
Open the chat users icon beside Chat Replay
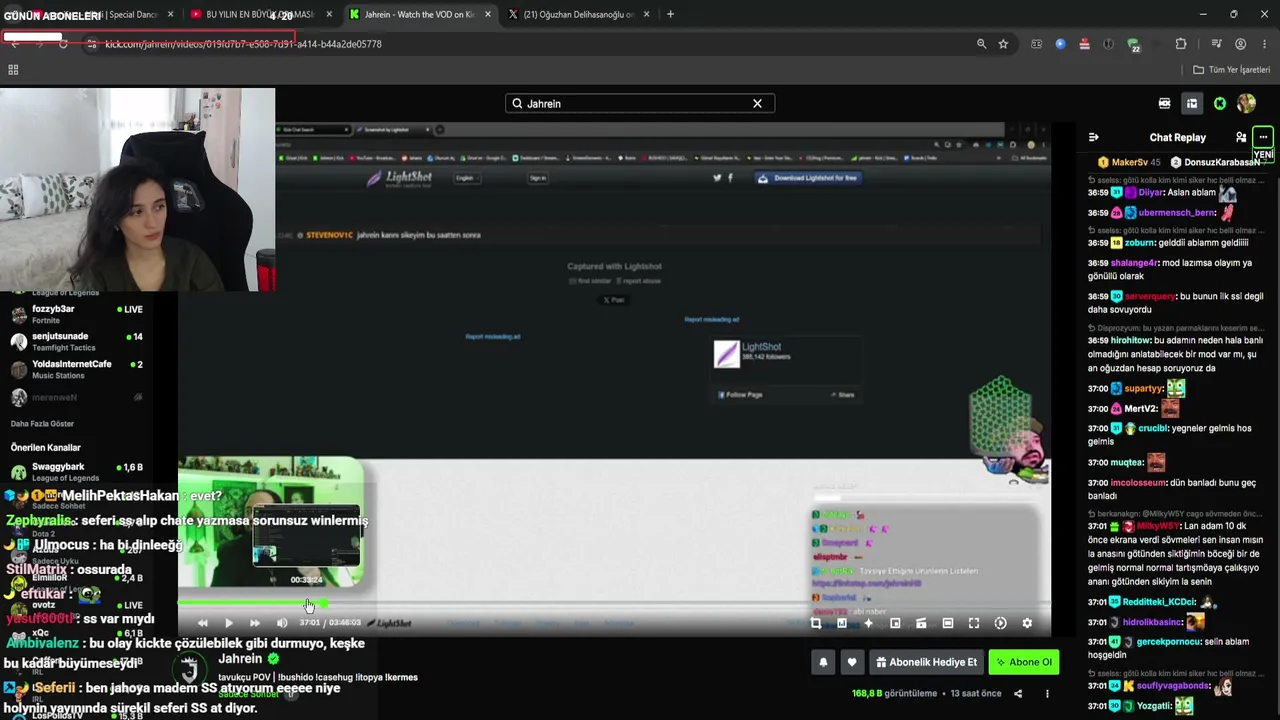click(x=1241, y=137)
